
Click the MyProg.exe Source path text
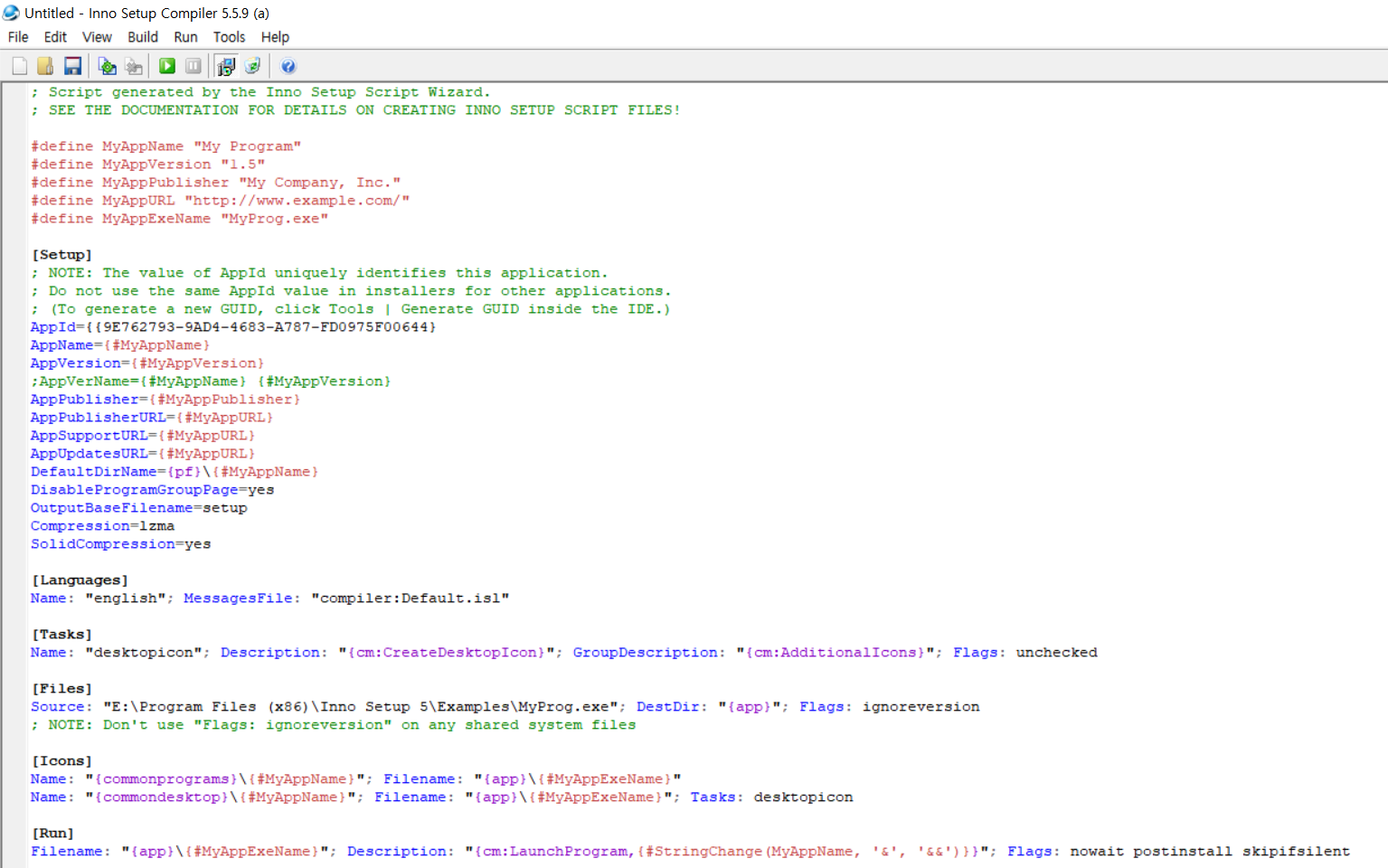pyautogui.click(x=360, y=707)
